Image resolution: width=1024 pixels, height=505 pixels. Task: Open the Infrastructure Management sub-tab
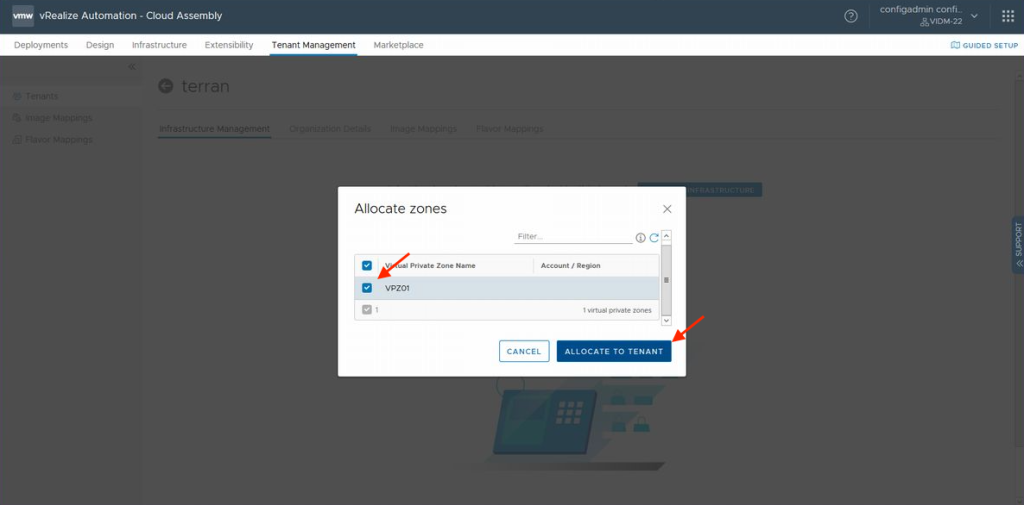[x=215, y=129]
